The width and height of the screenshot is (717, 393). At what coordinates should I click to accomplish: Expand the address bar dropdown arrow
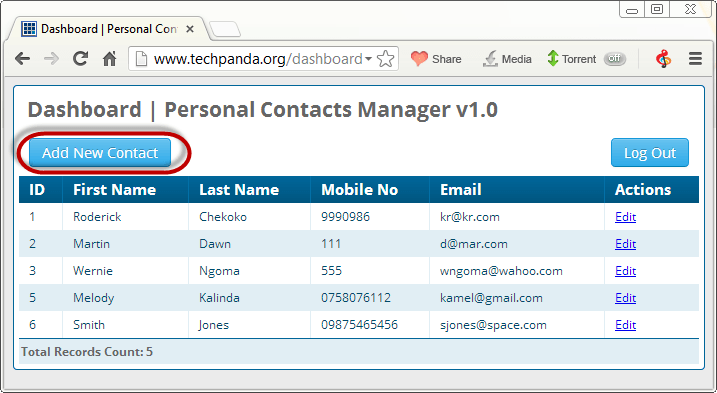click(x=368, y=59)
